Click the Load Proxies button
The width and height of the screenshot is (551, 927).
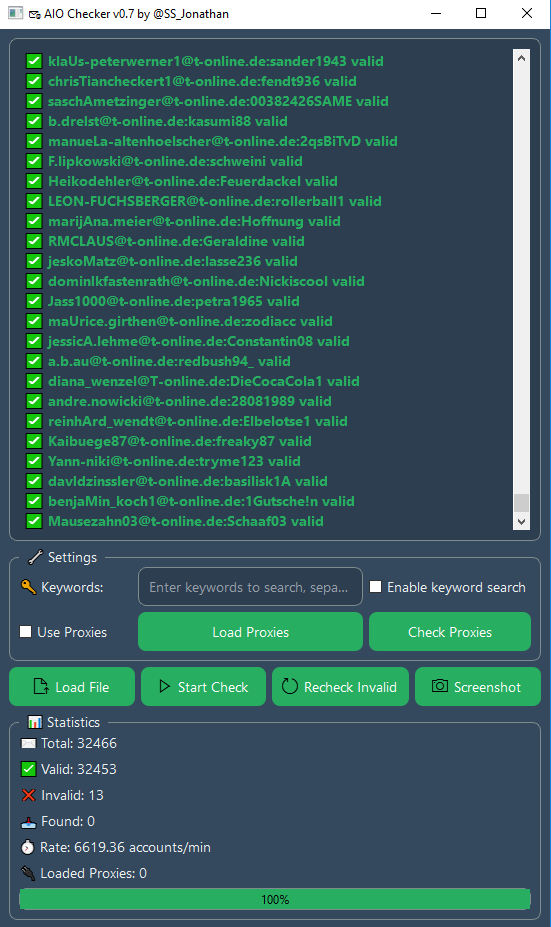click(x=251, y=632)
